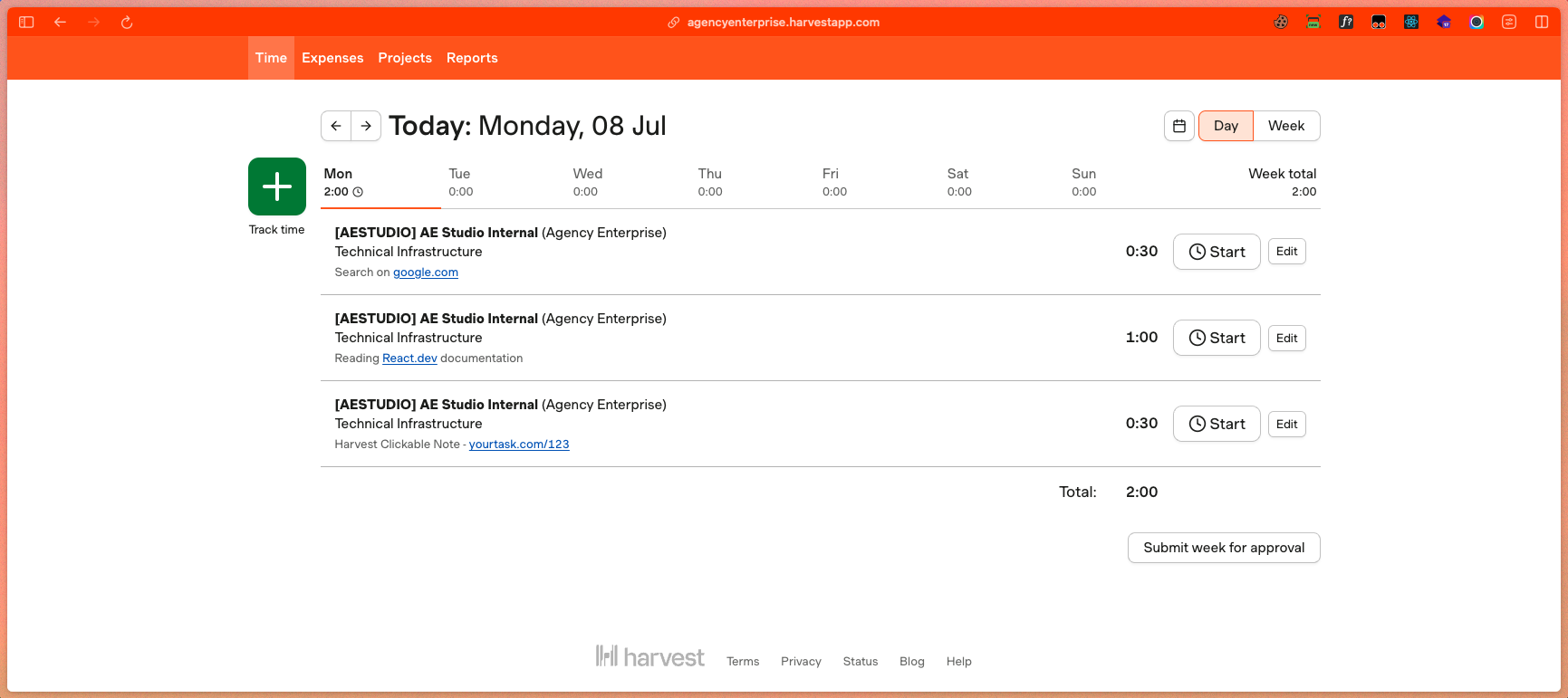Click the Harvest logo in footer
This screenshot has height=698, width=1568.
pyautogui.click(x=649, y=657)
